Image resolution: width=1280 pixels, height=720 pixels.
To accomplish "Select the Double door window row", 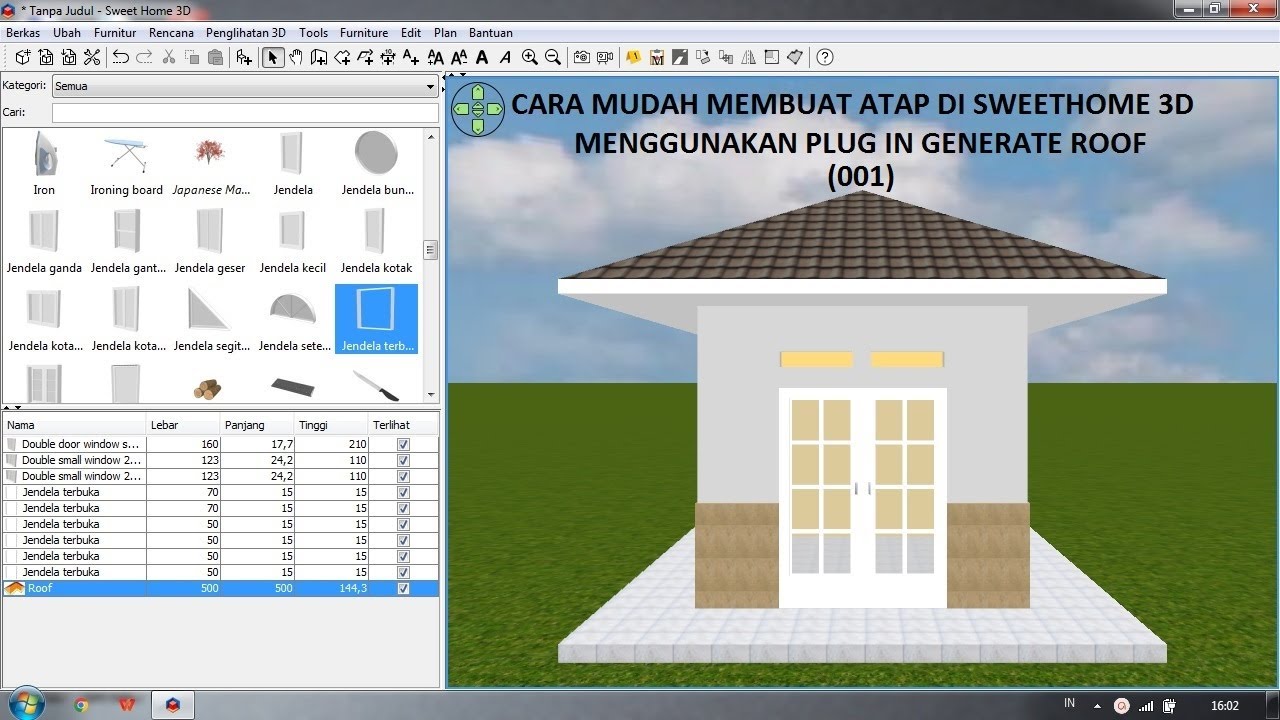I will point(220,444).
